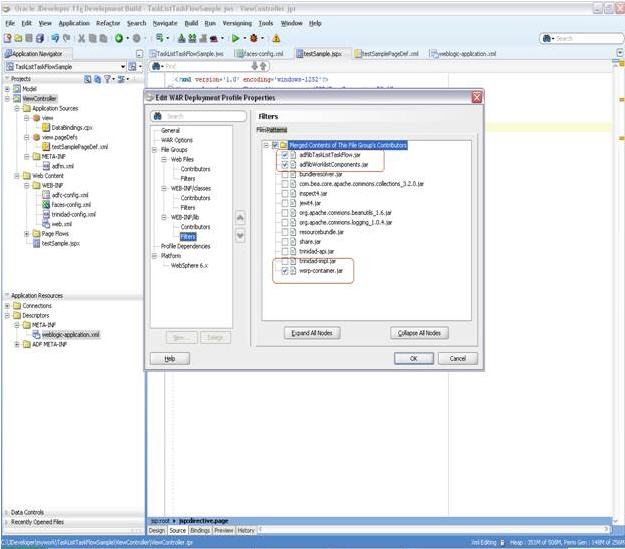Click the Make project toolbar icon
The height and width of the screenshot is (549, 625).
181,38
